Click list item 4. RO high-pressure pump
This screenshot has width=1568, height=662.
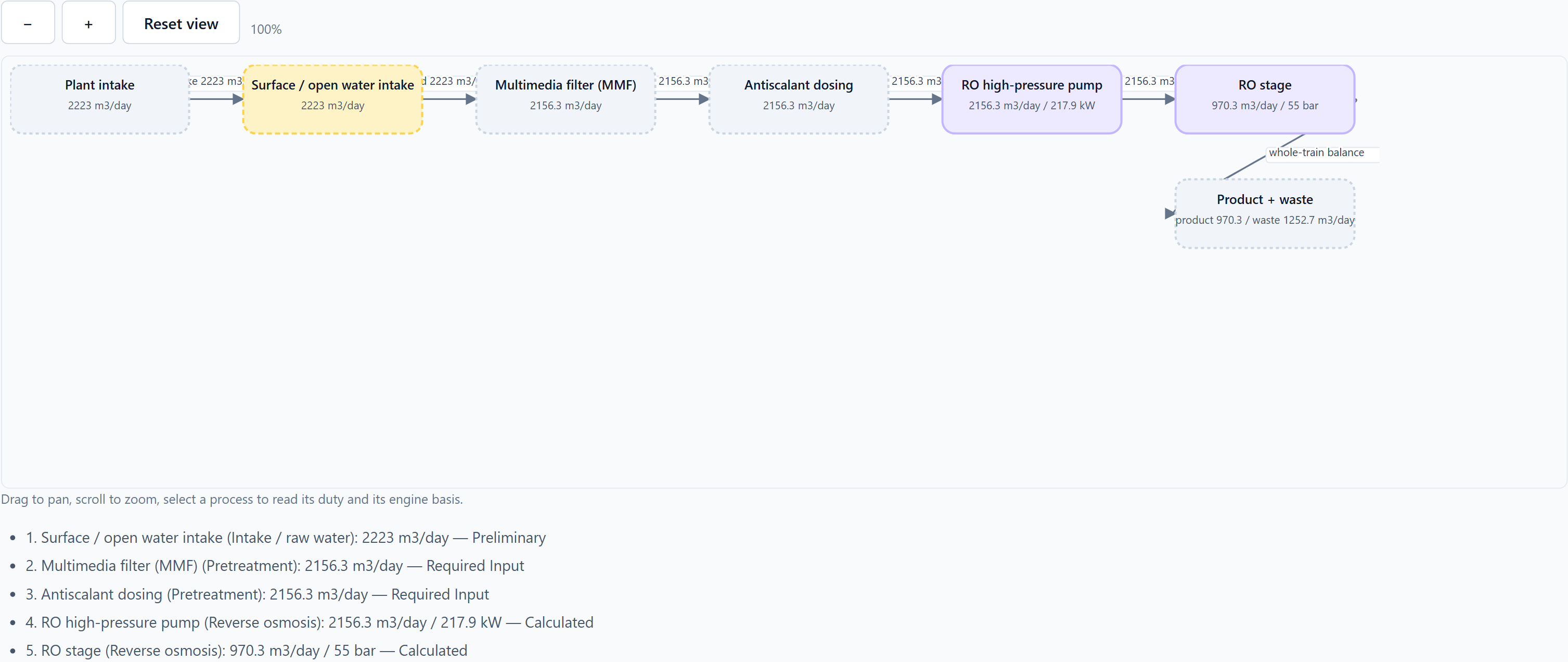point(309,622)
